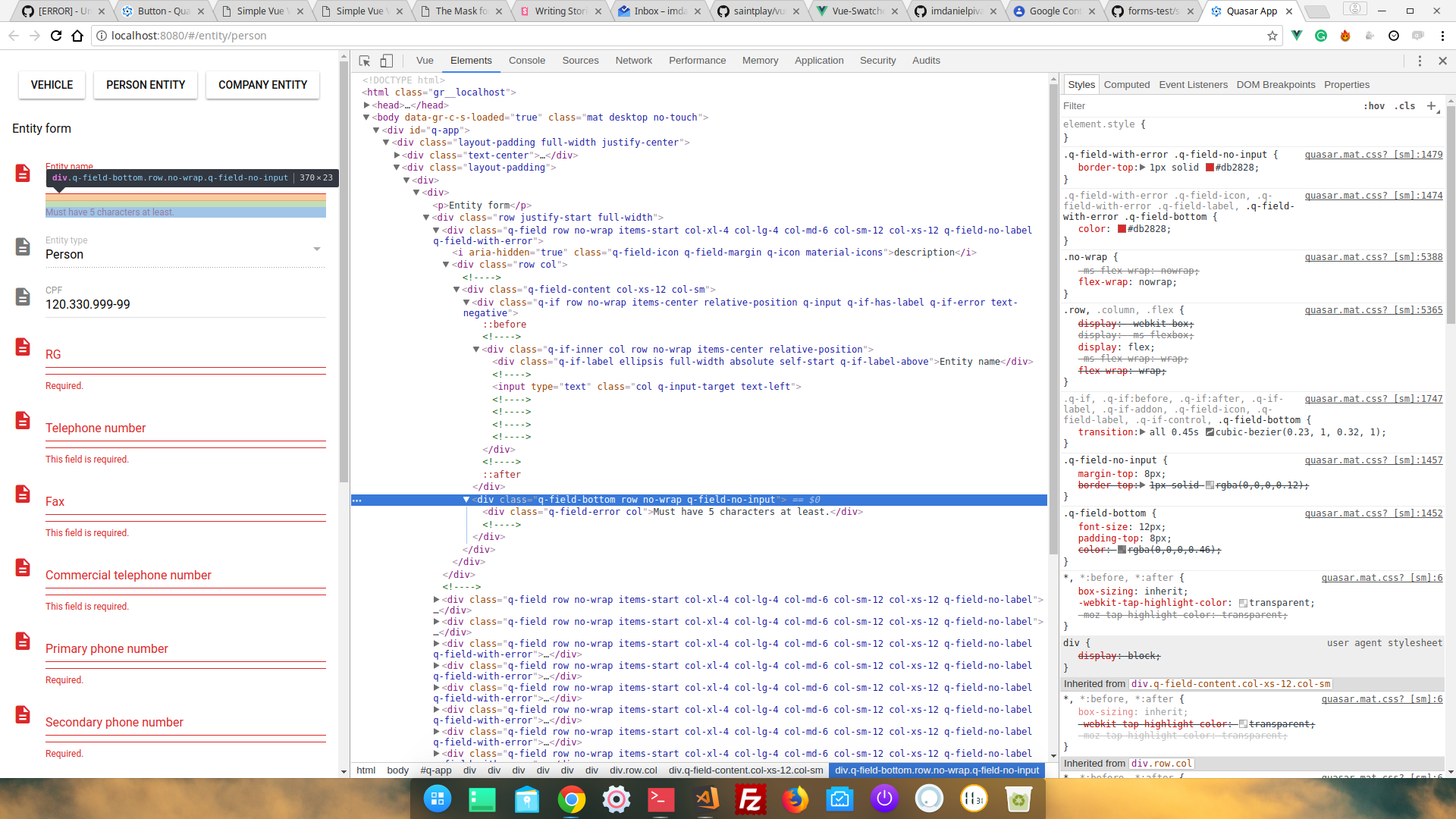Click the COMPANY ENTITY button
The image size is (1456, 819).
pos(262,84)
